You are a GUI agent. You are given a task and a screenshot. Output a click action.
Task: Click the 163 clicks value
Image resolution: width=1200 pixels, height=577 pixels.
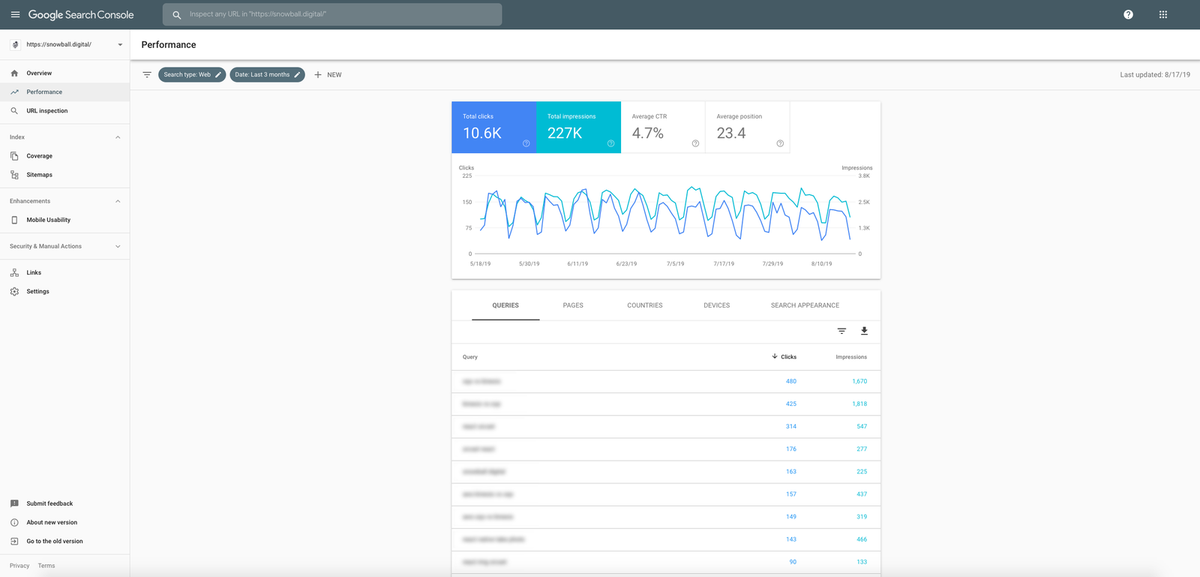(x=791, y=471)
